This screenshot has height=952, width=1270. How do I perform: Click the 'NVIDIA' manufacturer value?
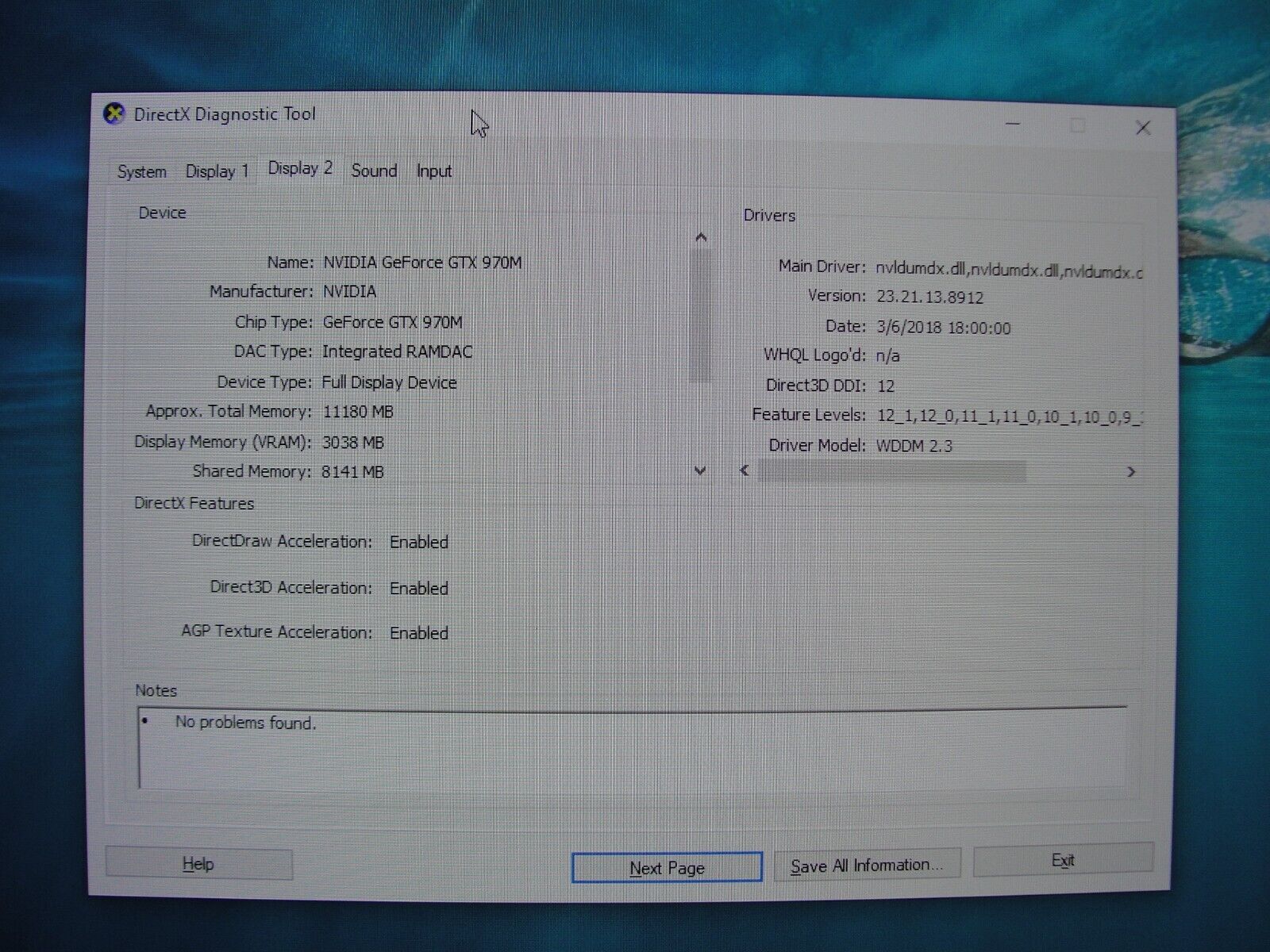[x=349, y=292]
